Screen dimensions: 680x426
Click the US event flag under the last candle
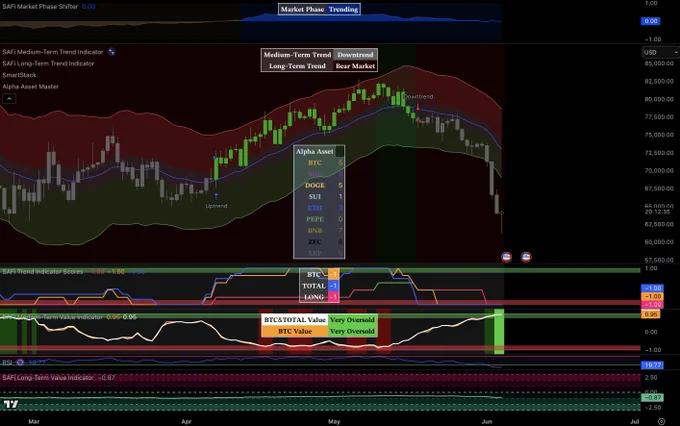506,257
